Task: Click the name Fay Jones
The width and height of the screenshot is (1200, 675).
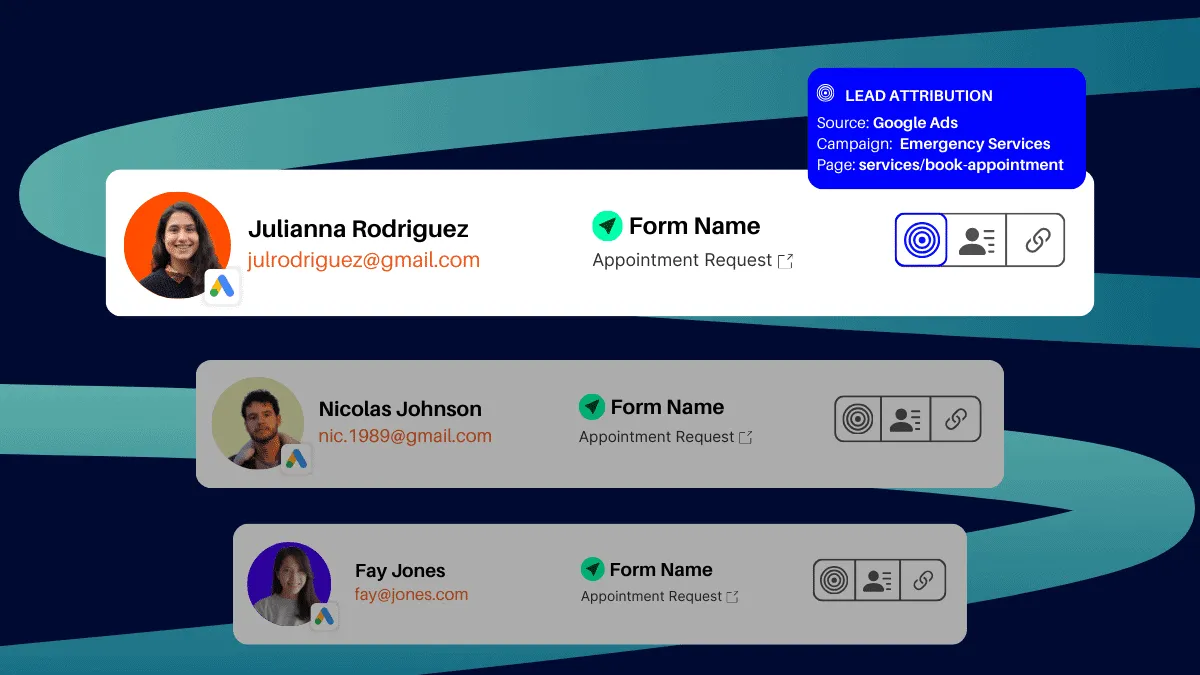Action: pos(400,571)
